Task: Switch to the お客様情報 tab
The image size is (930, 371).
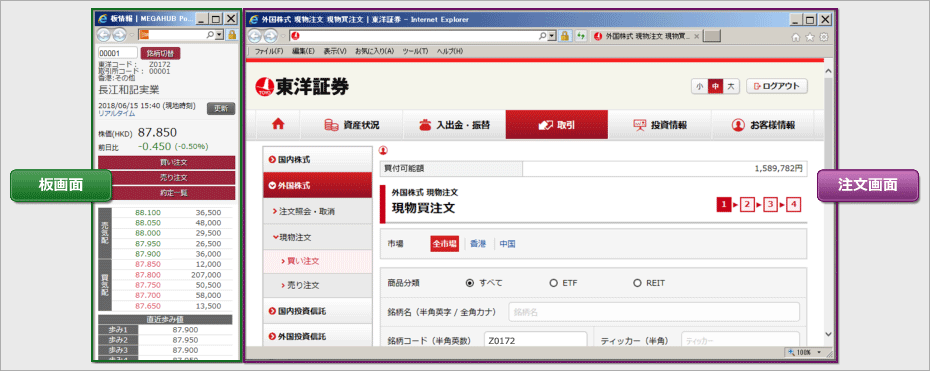Action: 763,124
